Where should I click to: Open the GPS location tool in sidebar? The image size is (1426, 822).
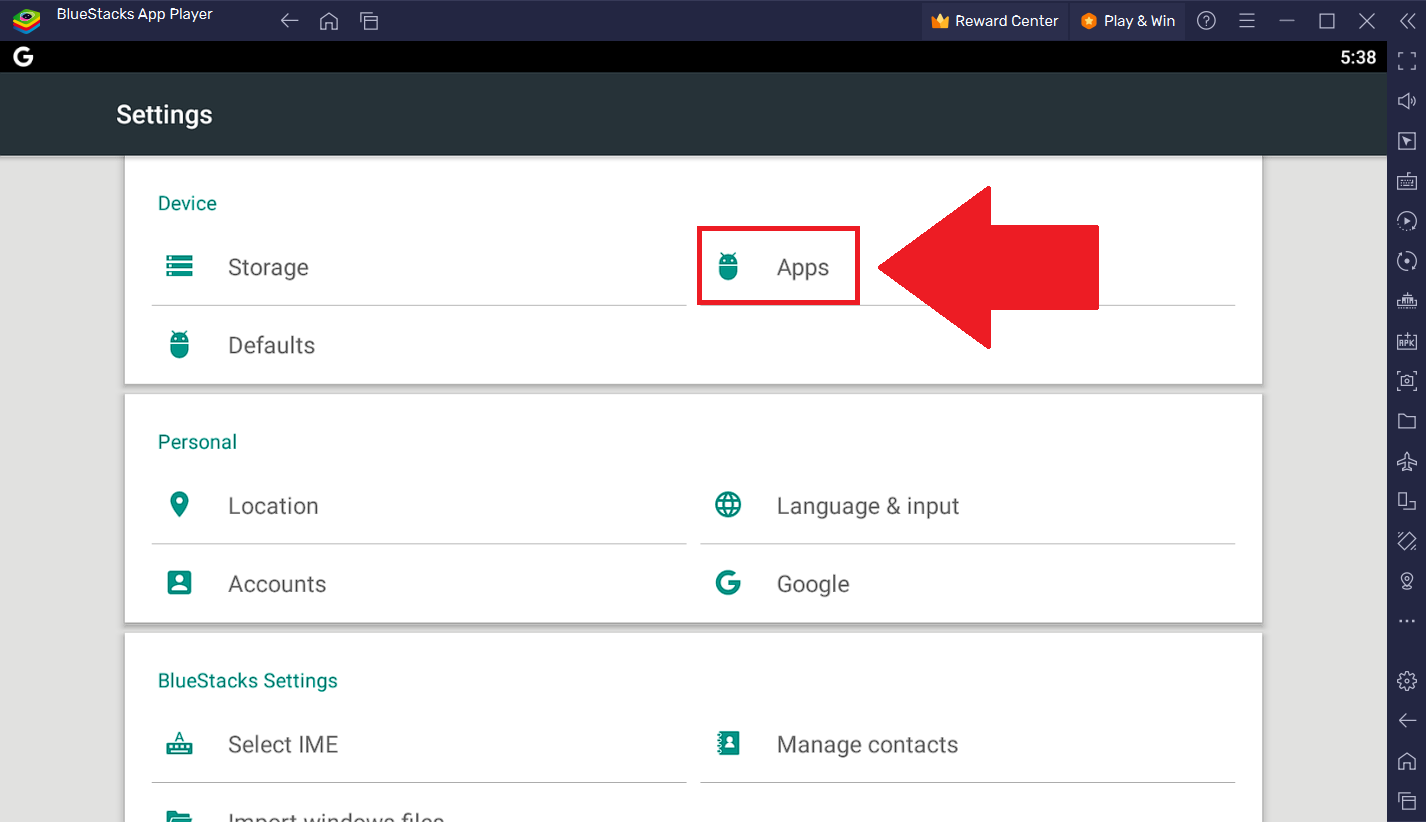tap(1406, 580)
